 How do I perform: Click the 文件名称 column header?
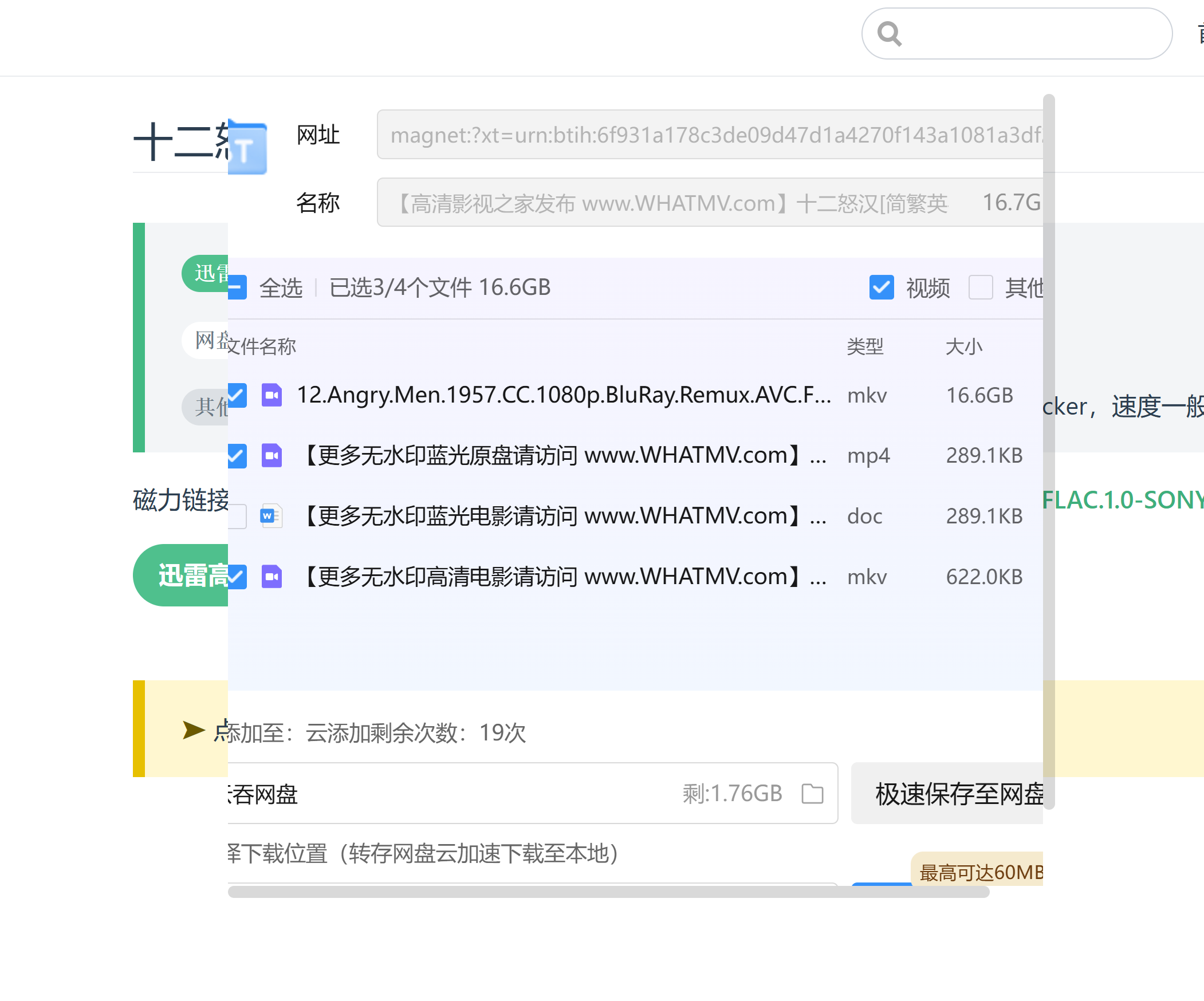[262, 346]
